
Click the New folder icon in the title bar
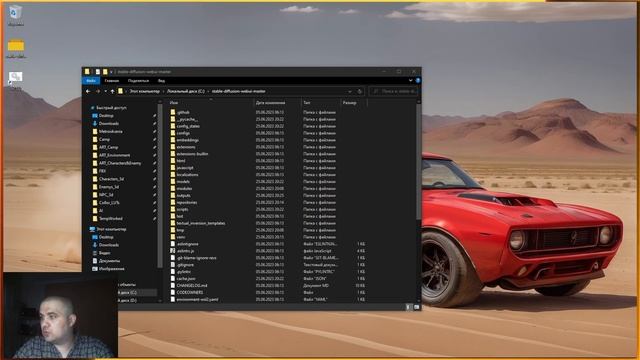click(105, 71)
